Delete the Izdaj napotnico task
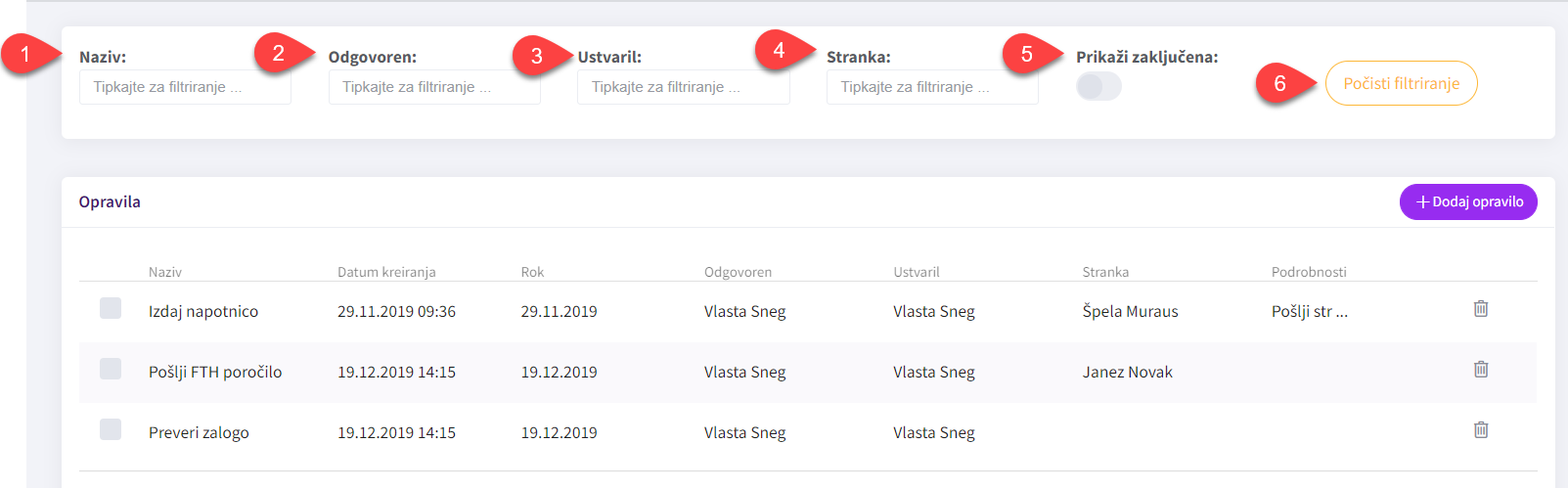The height and width of the screenshot is (488, 1568). (1481, 309)
